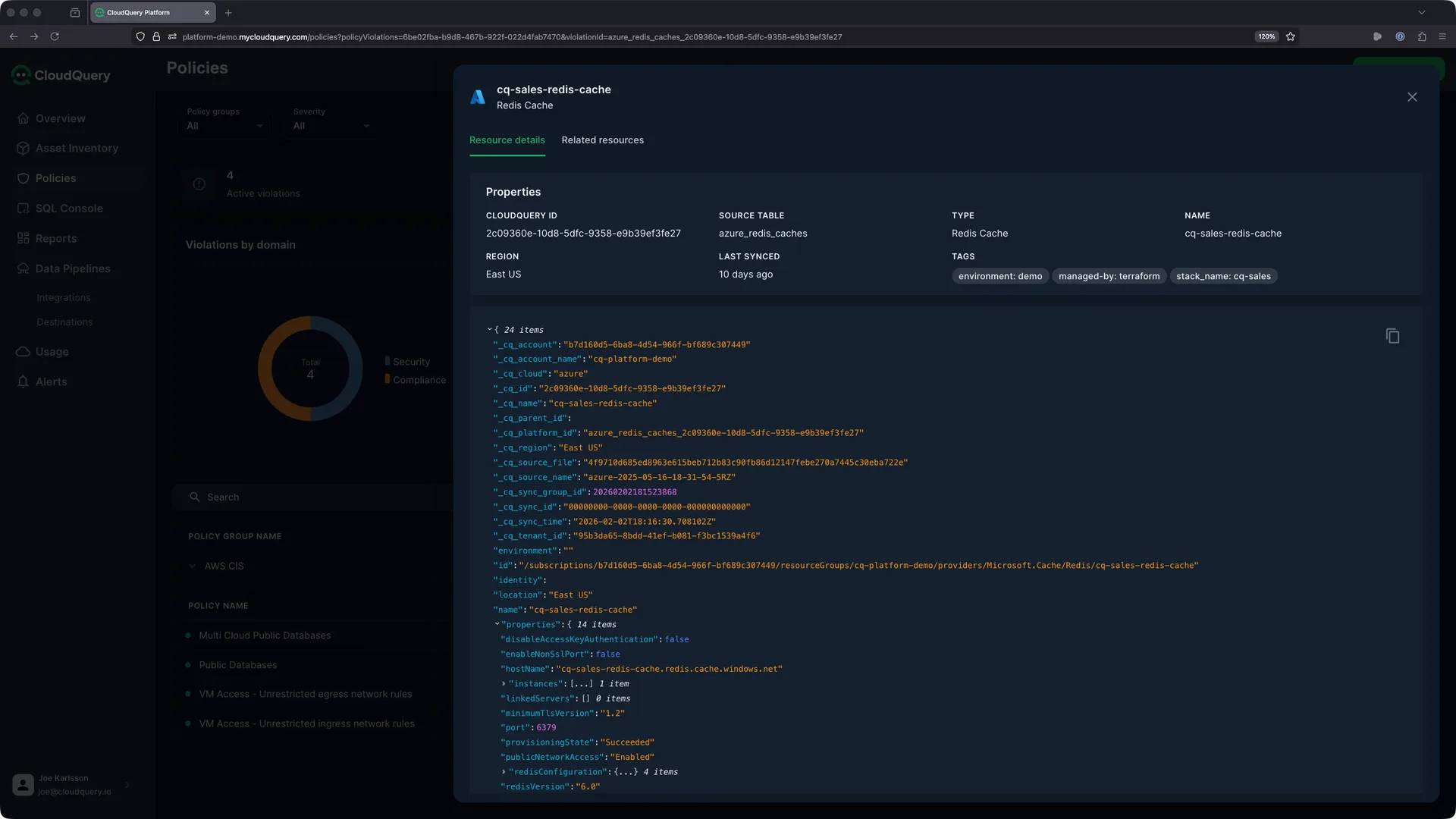Open Data Pipelines in the sidebar
The height and width of the screenshot is (819, 1456).
73,268
